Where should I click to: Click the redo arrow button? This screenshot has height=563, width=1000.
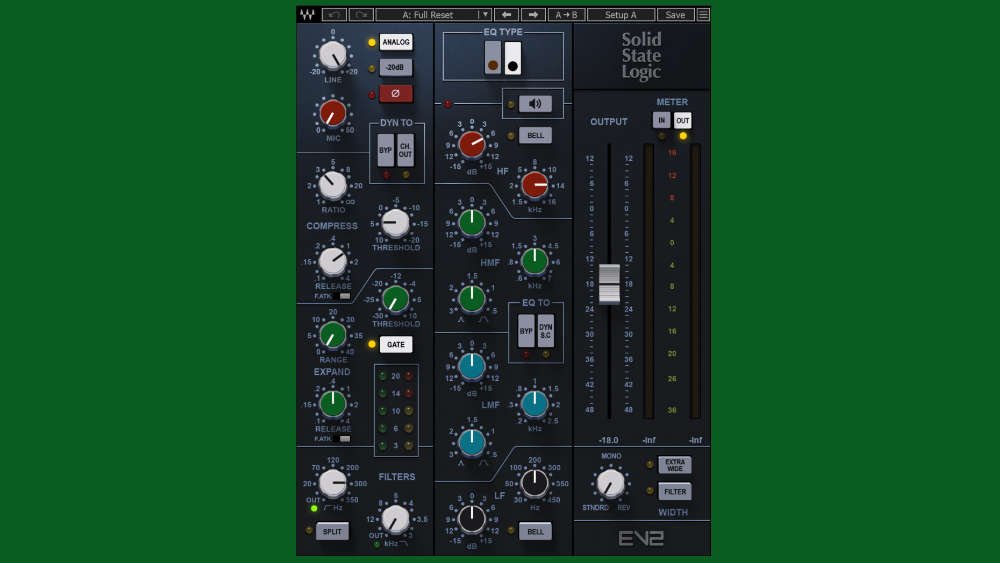click(361, 15)
